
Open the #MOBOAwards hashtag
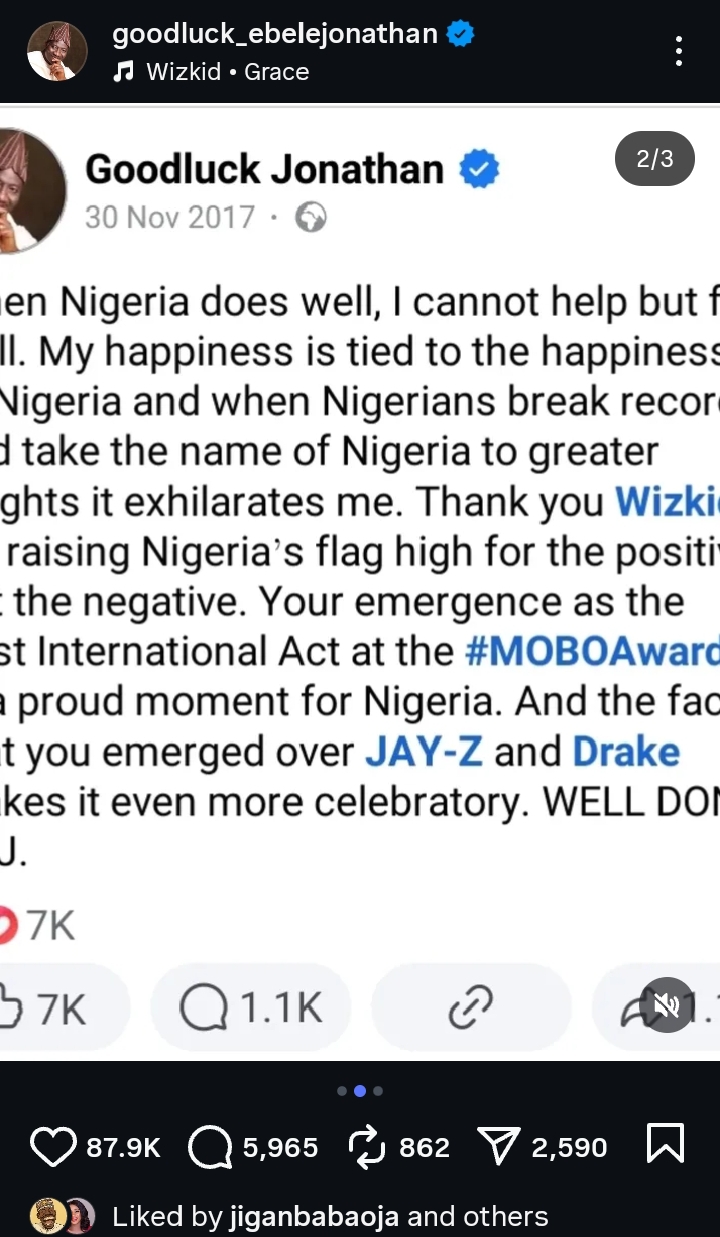pos(592,652)
